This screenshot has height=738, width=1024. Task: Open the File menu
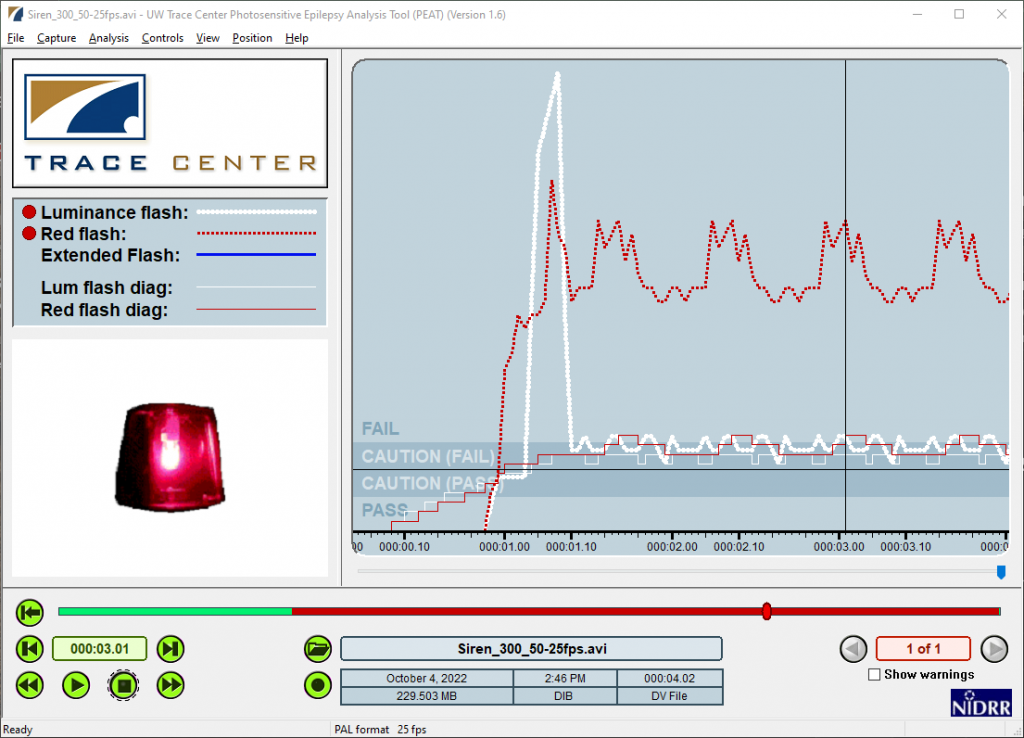point(15,38)
